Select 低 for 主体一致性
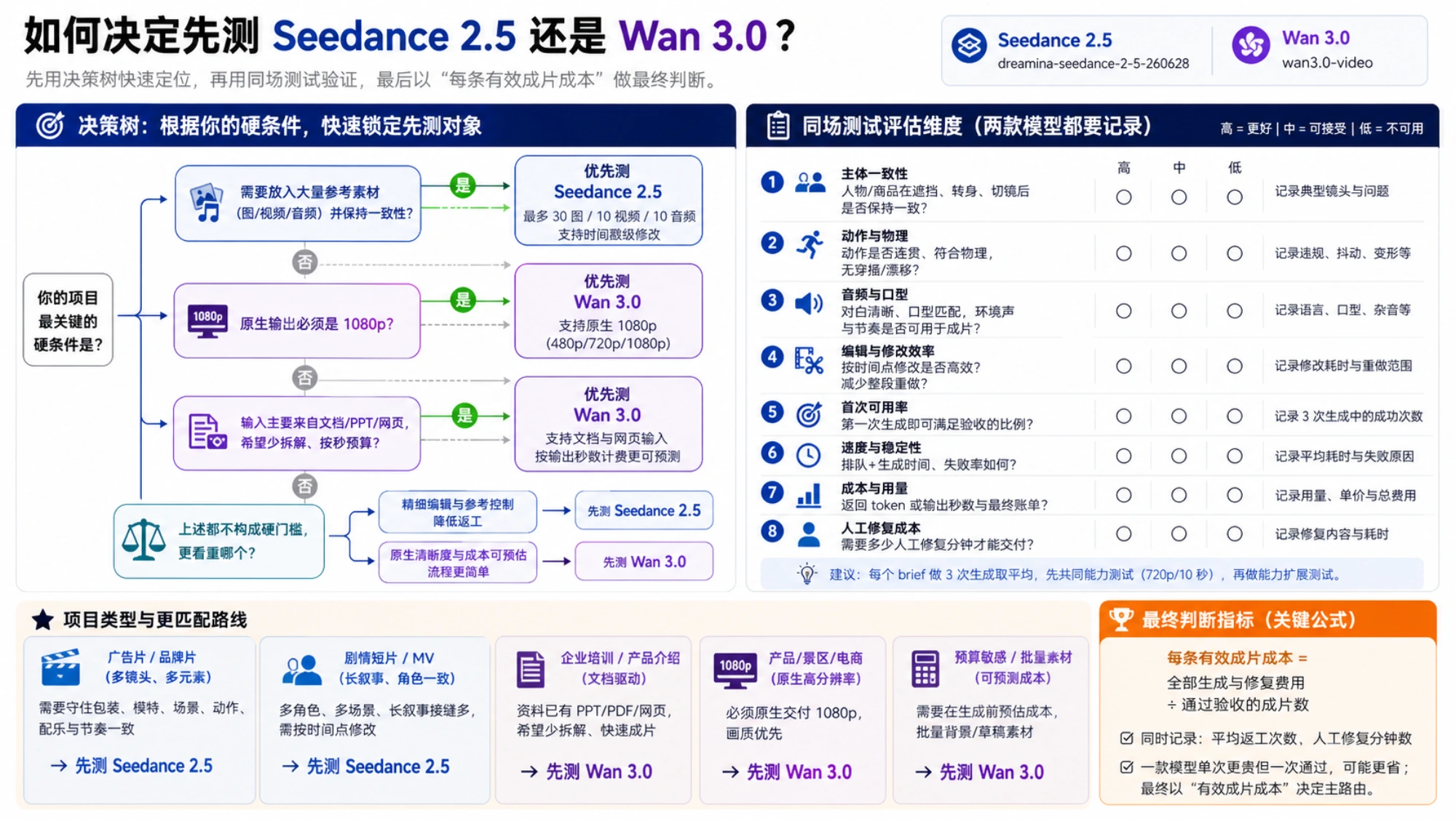Screen dimensions: 1456x819 (1235, 197)
